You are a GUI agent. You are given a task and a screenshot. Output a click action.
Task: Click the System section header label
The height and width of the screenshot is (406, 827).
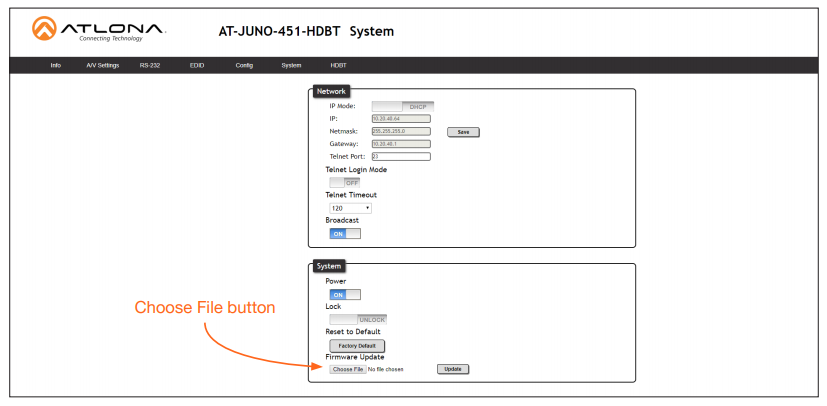tap(329, 266)
